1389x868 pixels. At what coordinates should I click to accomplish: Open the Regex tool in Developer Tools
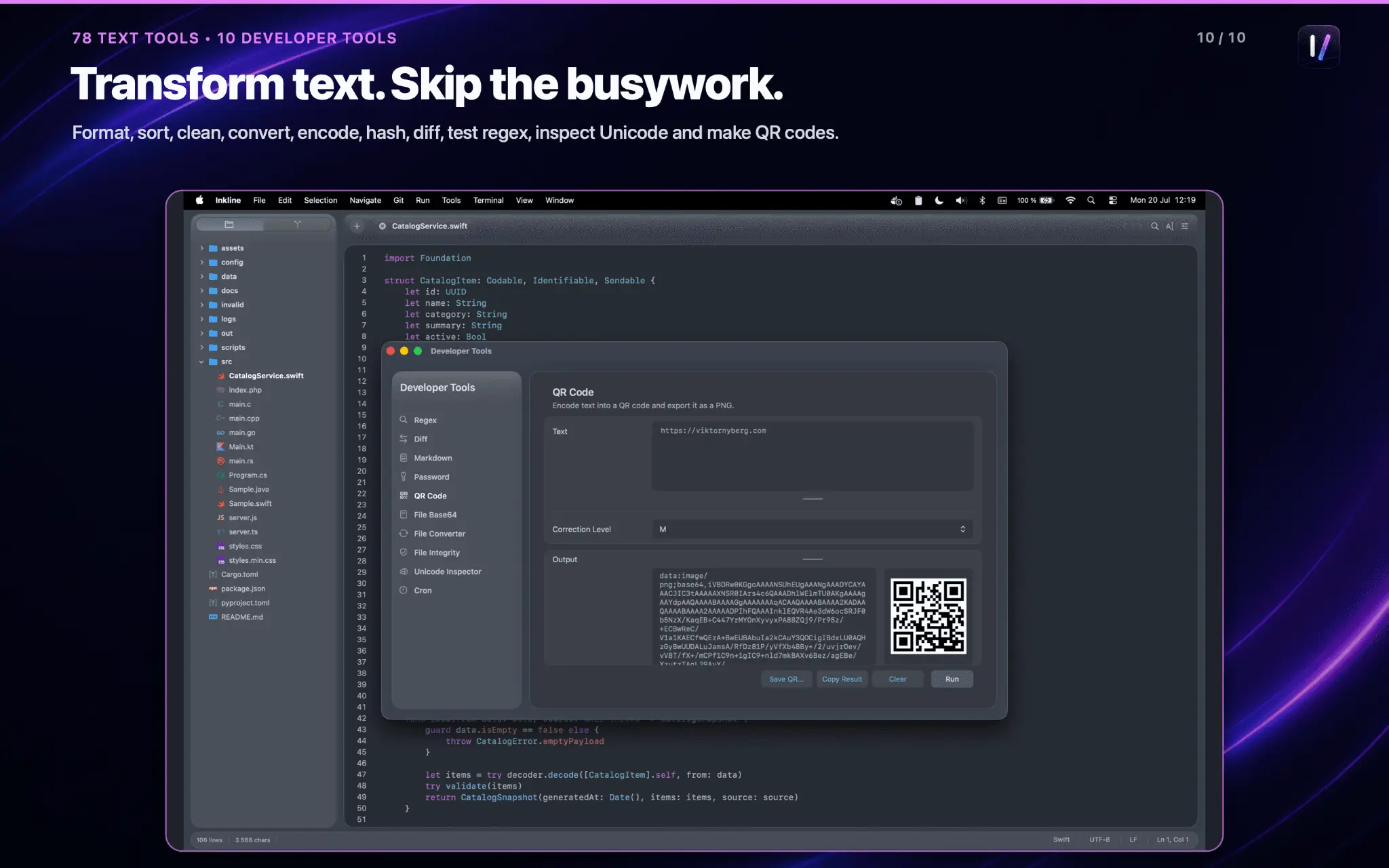425,420
